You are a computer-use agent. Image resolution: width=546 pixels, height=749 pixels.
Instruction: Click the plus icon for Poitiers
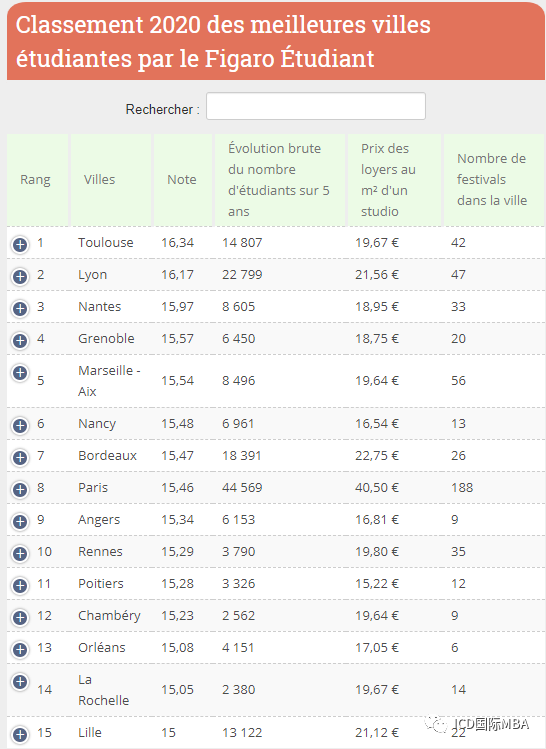[x=20, y=586]
